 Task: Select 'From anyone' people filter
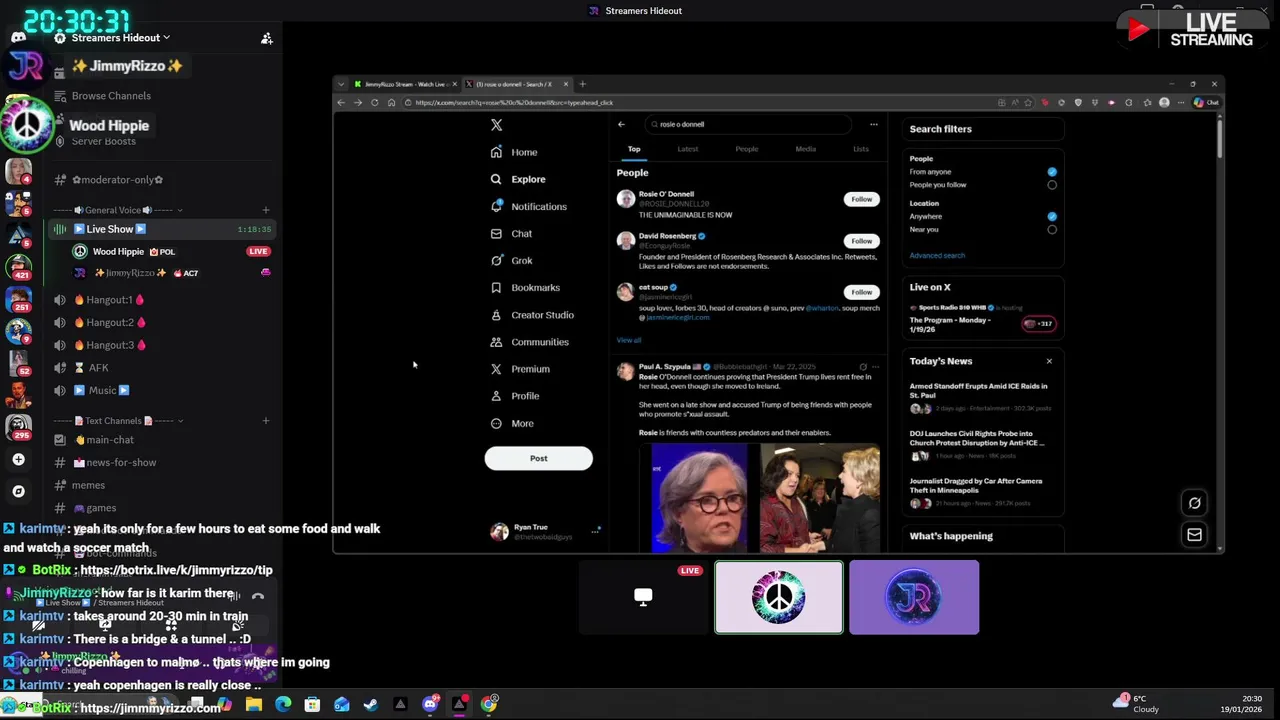click(x=1052, y=172)
